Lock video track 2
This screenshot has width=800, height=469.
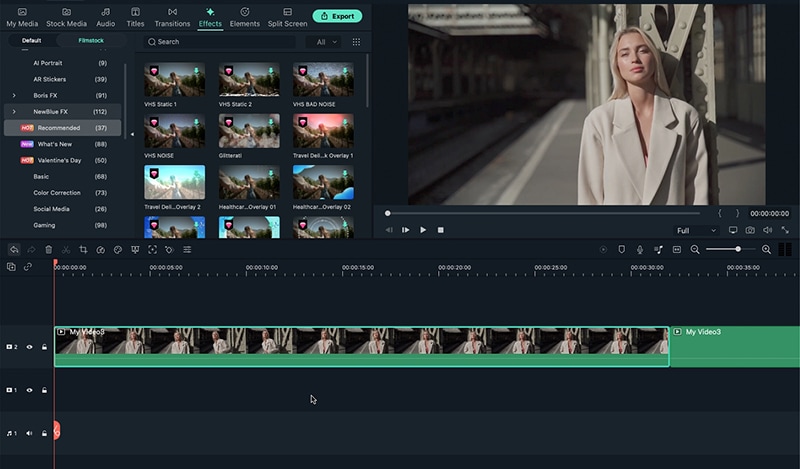point(44,347)
